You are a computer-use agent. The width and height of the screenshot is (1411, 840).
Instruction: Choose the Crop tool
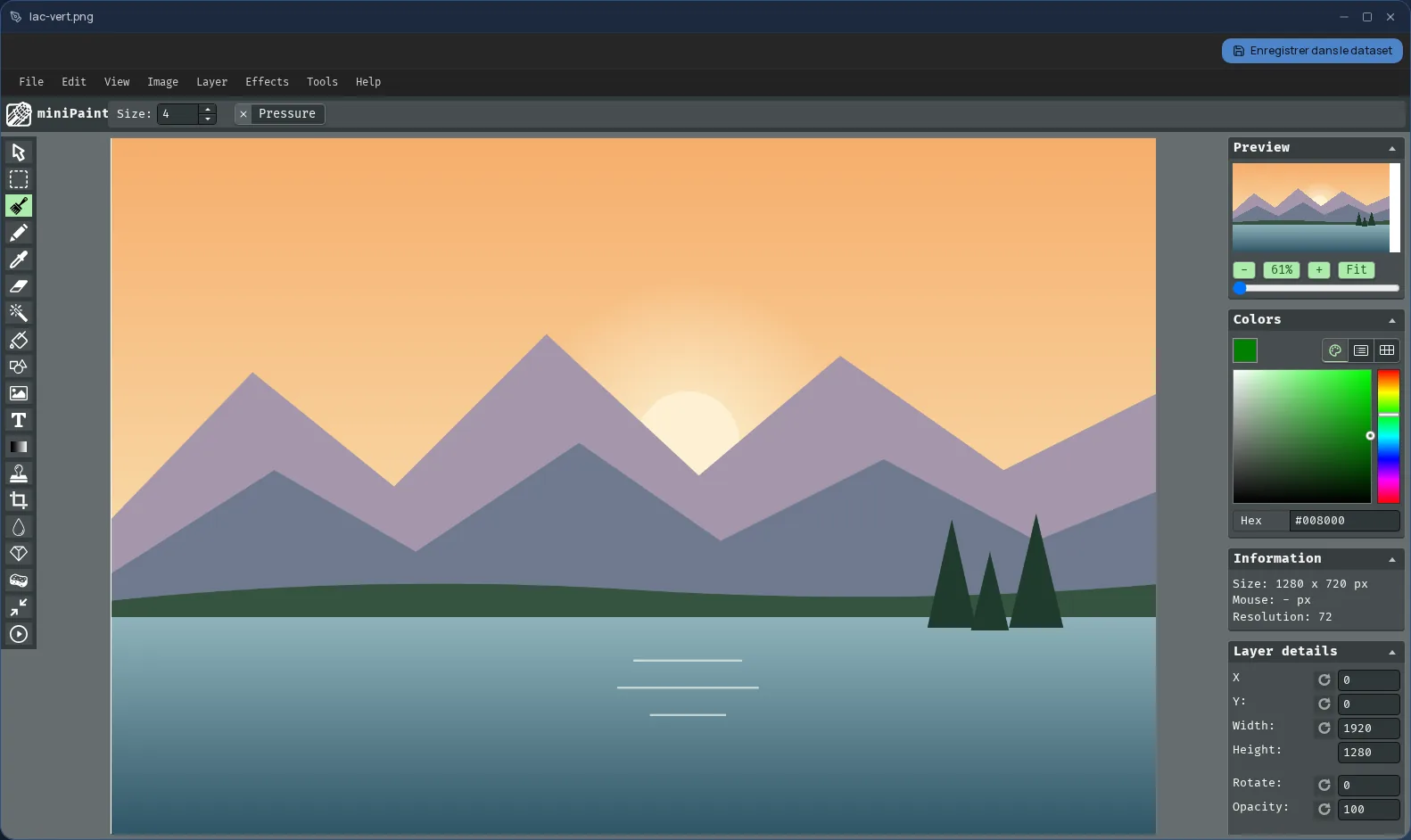click(19, 500)
